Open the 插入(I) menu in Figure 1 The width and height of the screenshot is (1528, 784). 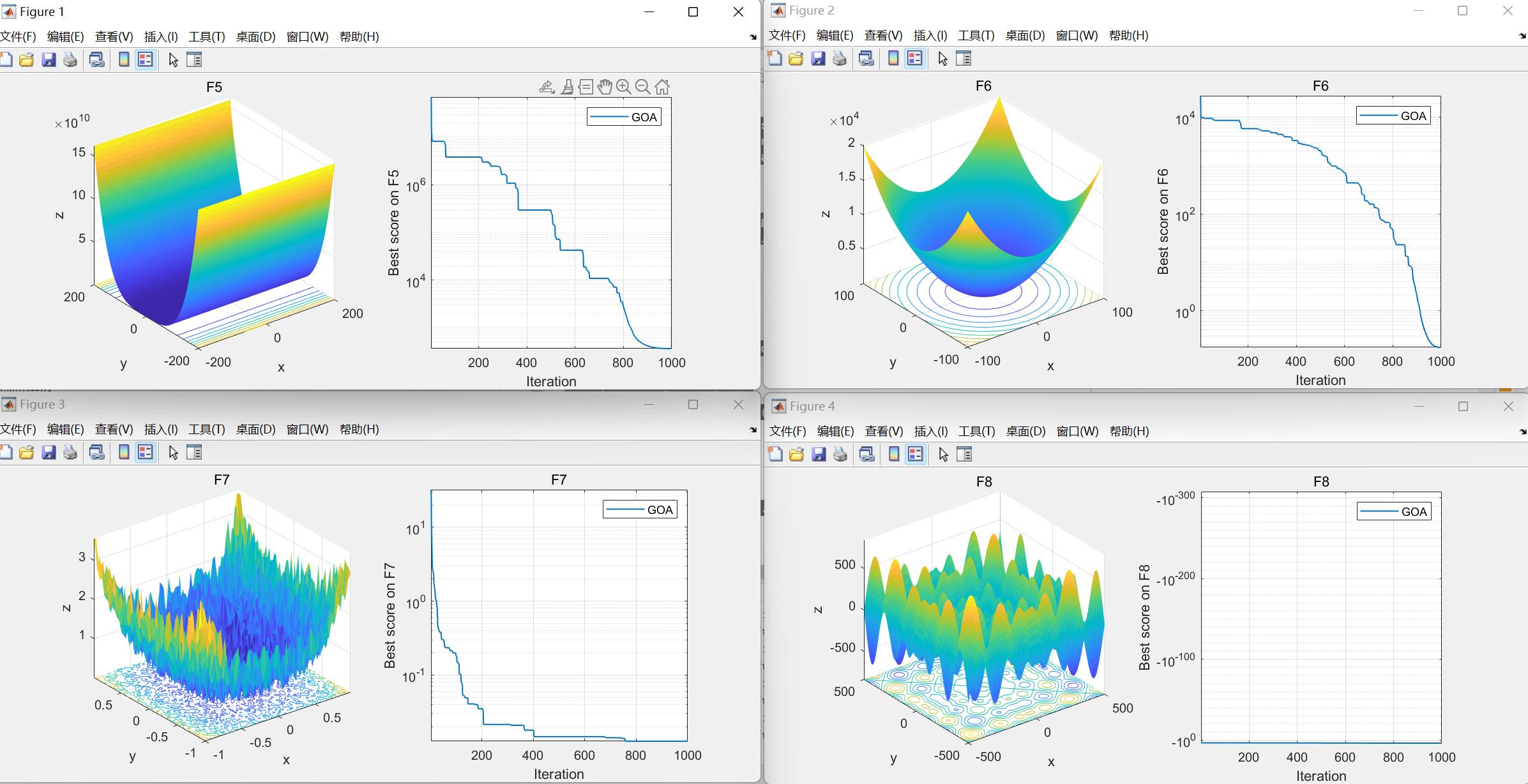160,36
